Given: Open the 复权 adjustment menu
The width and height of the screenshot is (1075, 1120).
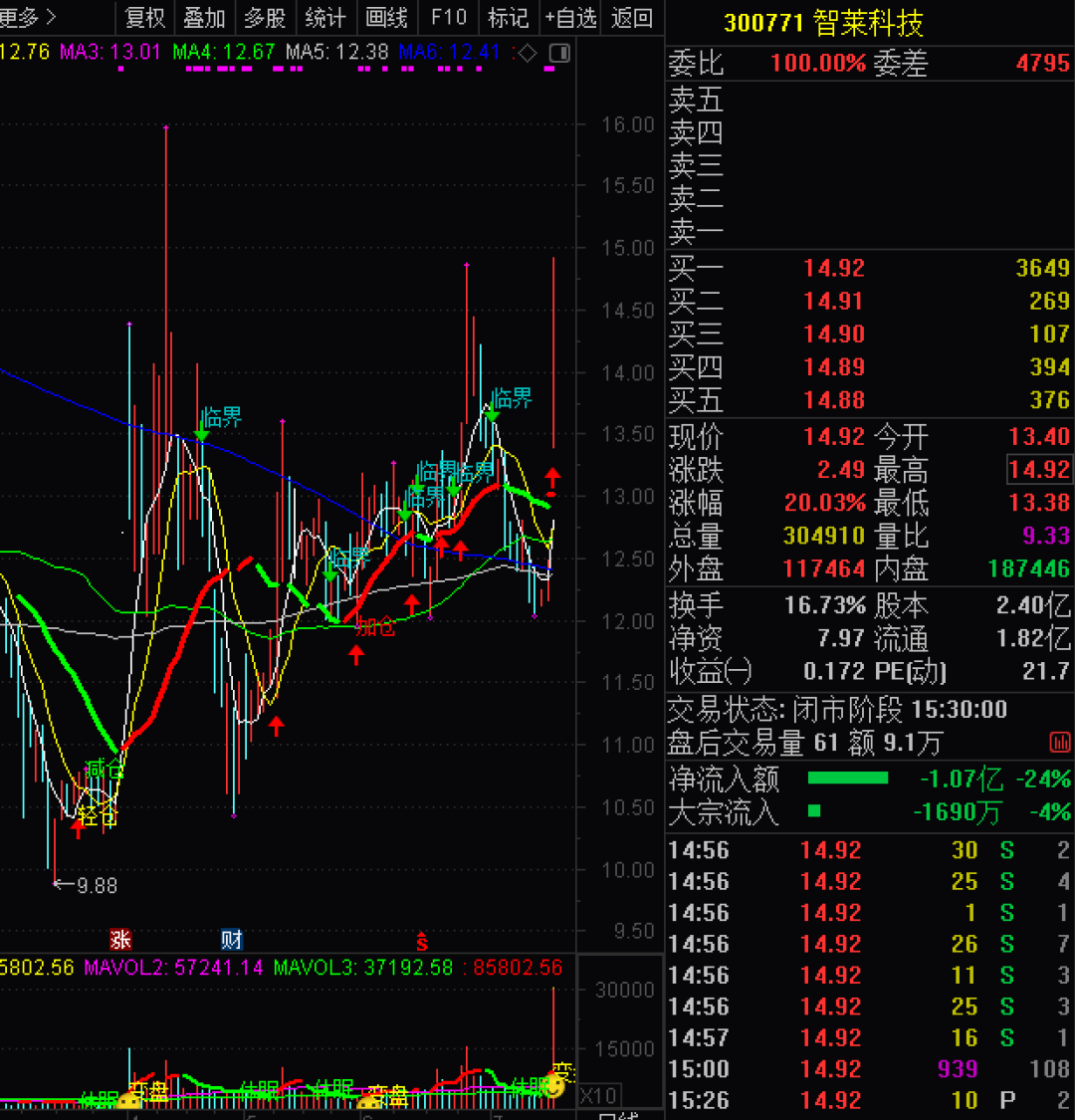Looking at the screenshot, I should (145, 17).
